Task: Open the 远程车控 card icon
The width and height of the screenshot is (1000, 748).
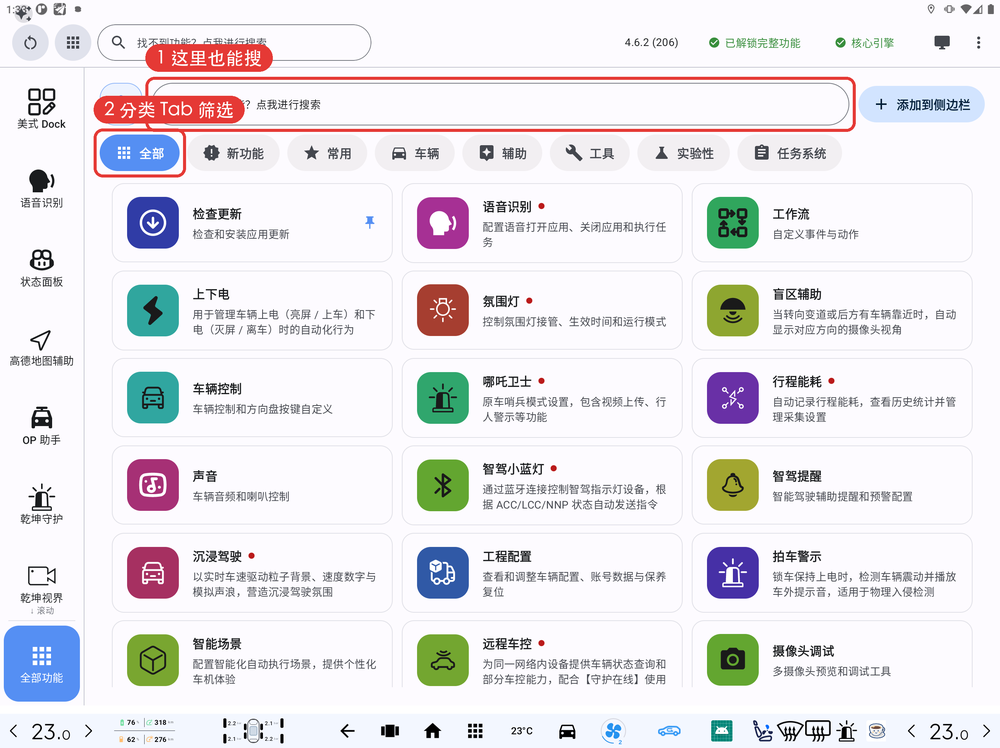Action: pos(443,660)
